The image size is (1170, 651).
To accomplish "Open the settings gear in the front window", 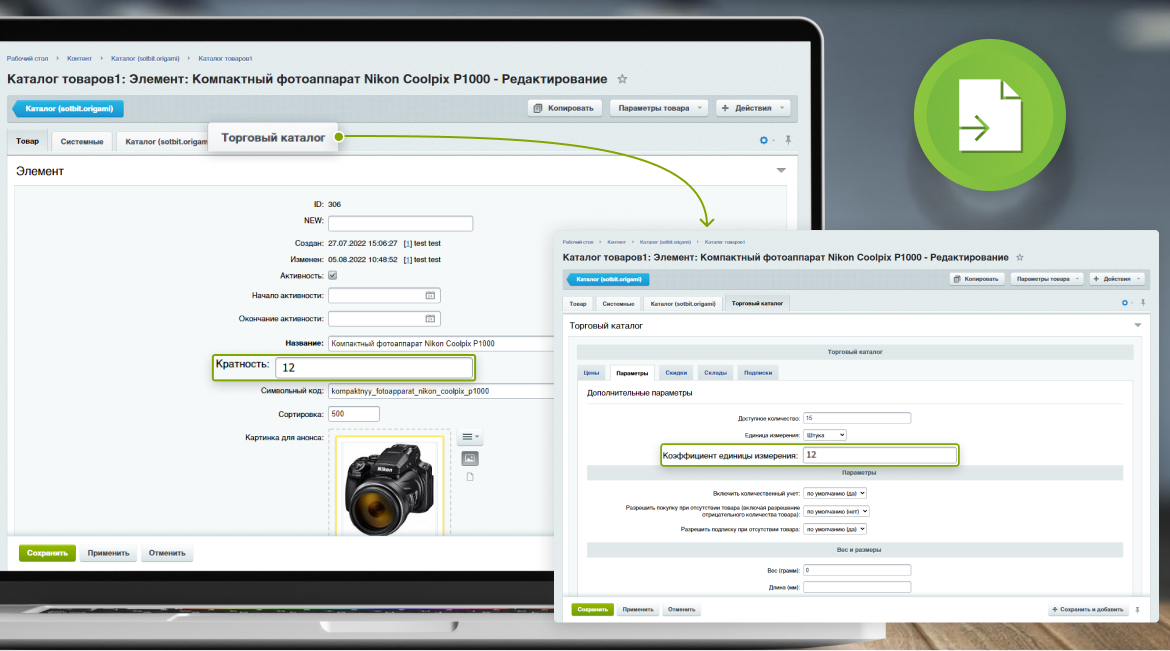I will tap(1124, 303).
